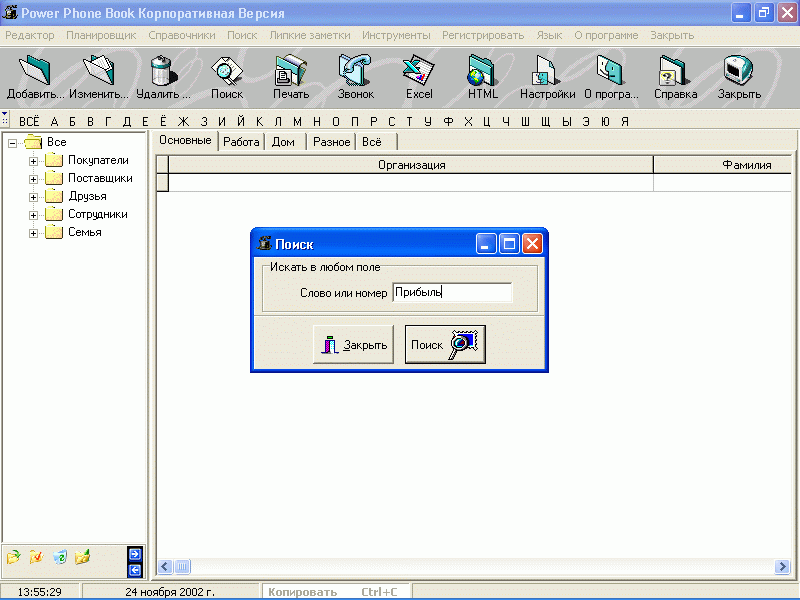
Task: Expand the Покупатели tree node
Action: click(x=33, y=161)
